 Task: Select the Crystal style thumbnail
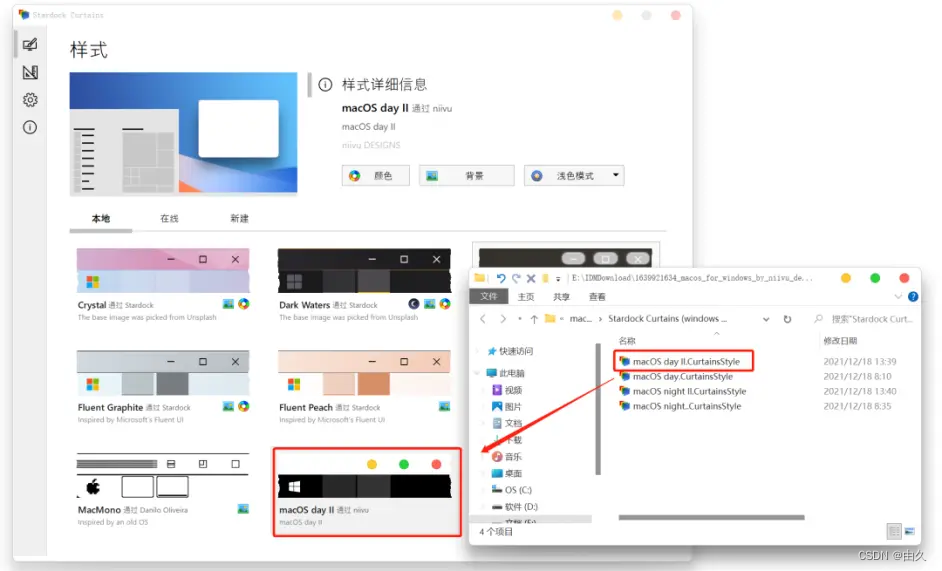163,270
